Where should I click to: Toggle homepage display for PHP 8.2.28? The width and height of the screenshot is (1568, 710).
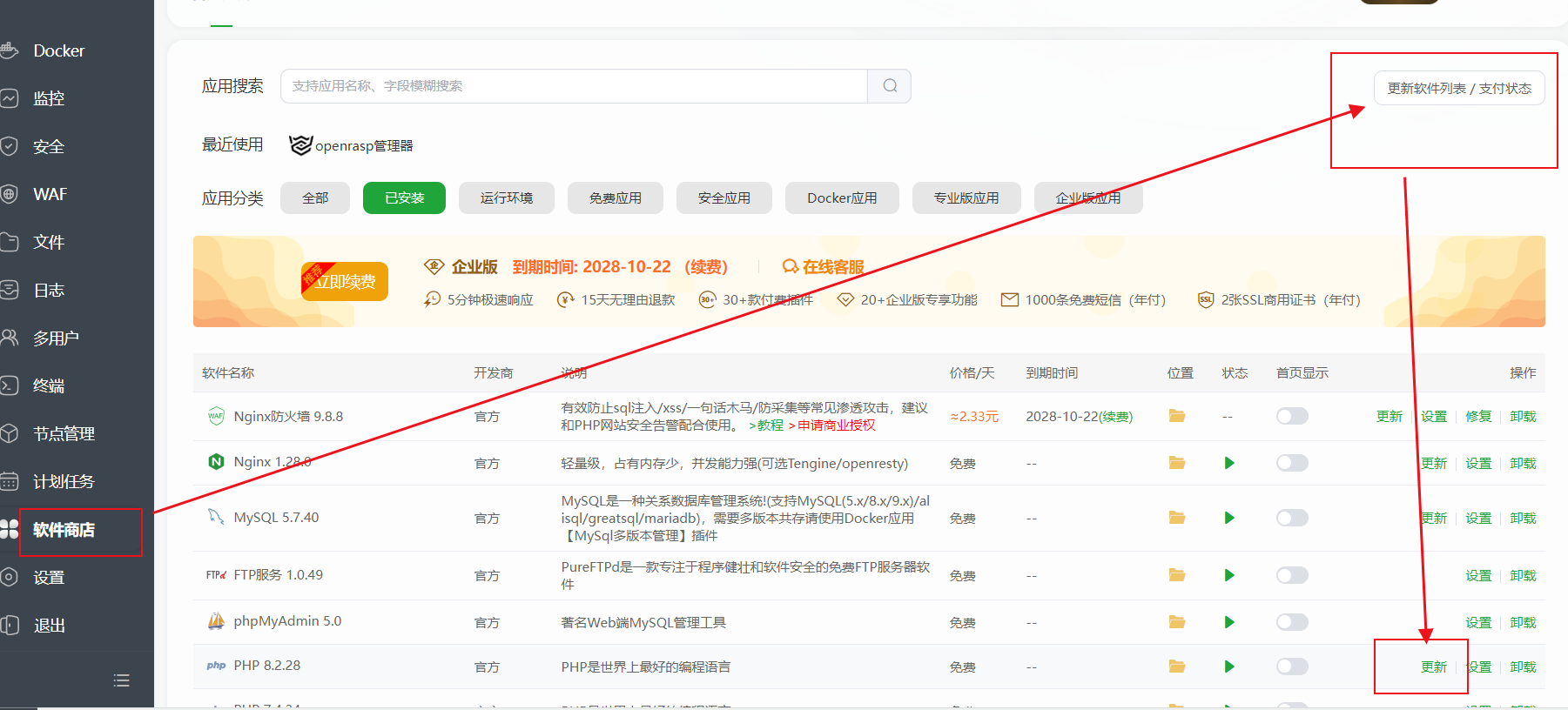(1292, 666)
